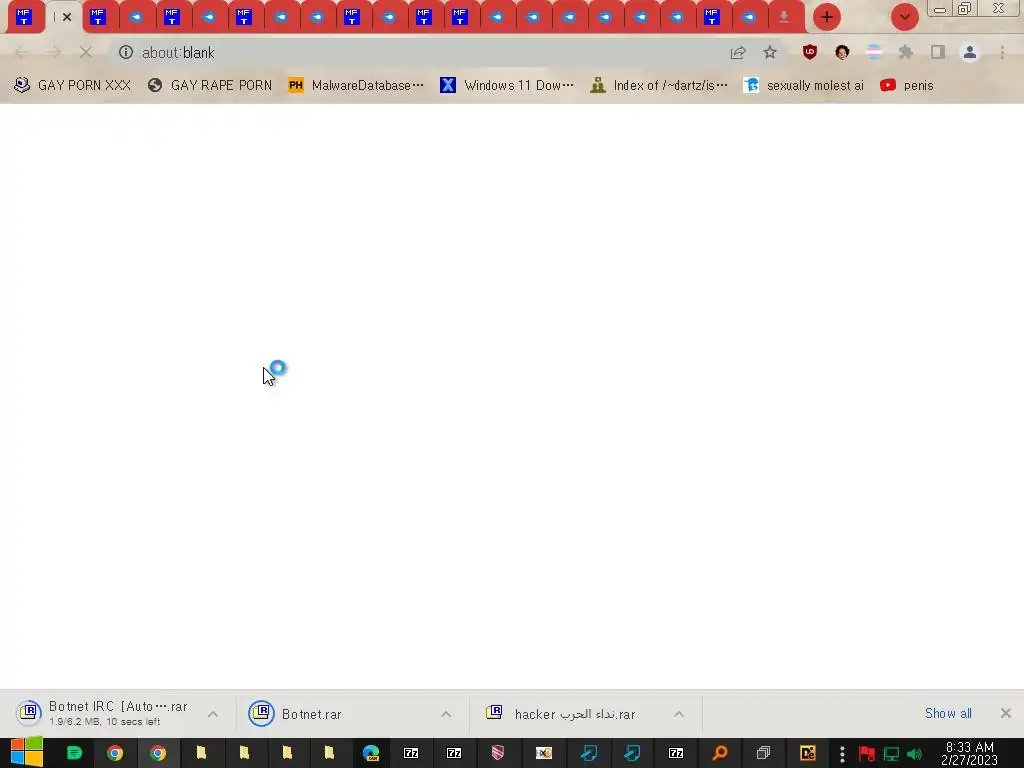
Task: View site information icon beside about:blank
Action: click(x=126, y=52)
